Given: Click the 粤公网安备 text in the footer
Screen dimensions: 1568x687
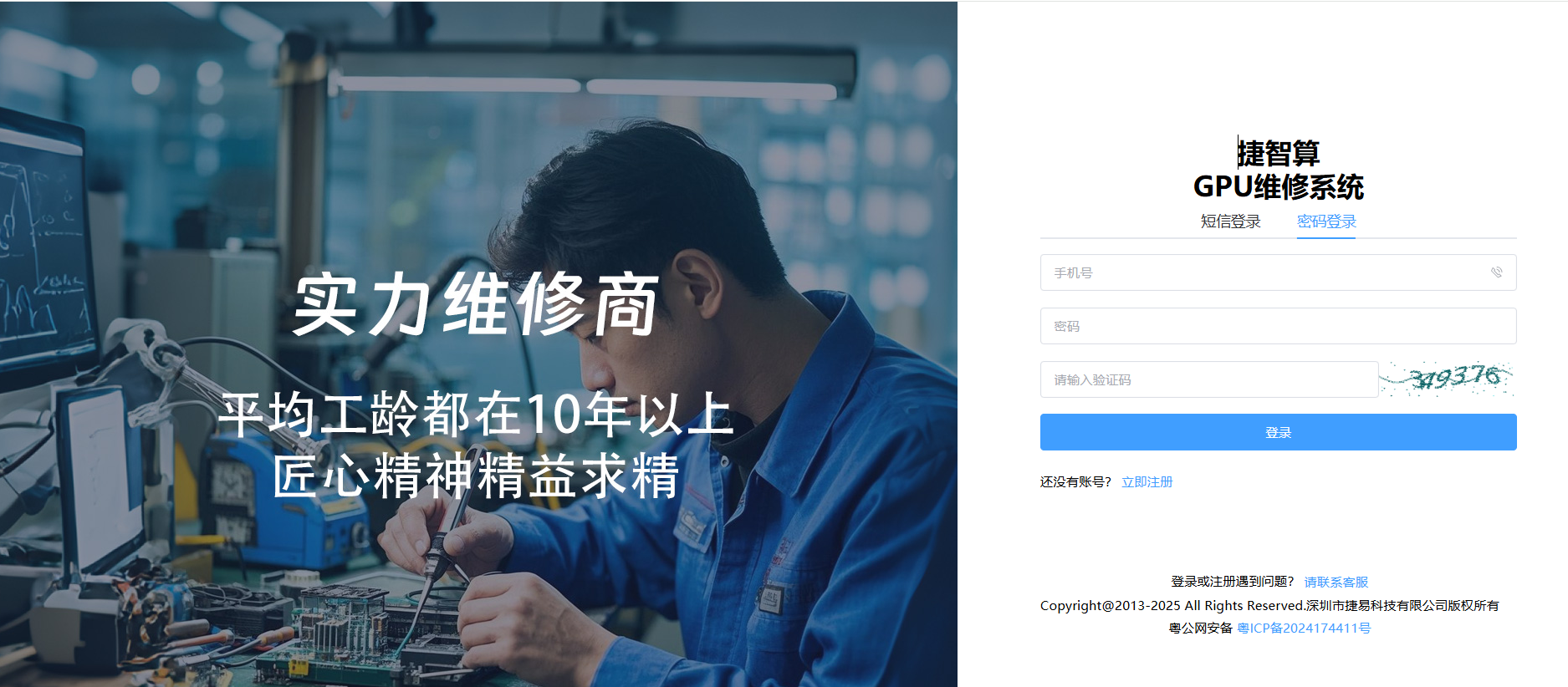Looking at the screenshot, I should pos(1200,628).
